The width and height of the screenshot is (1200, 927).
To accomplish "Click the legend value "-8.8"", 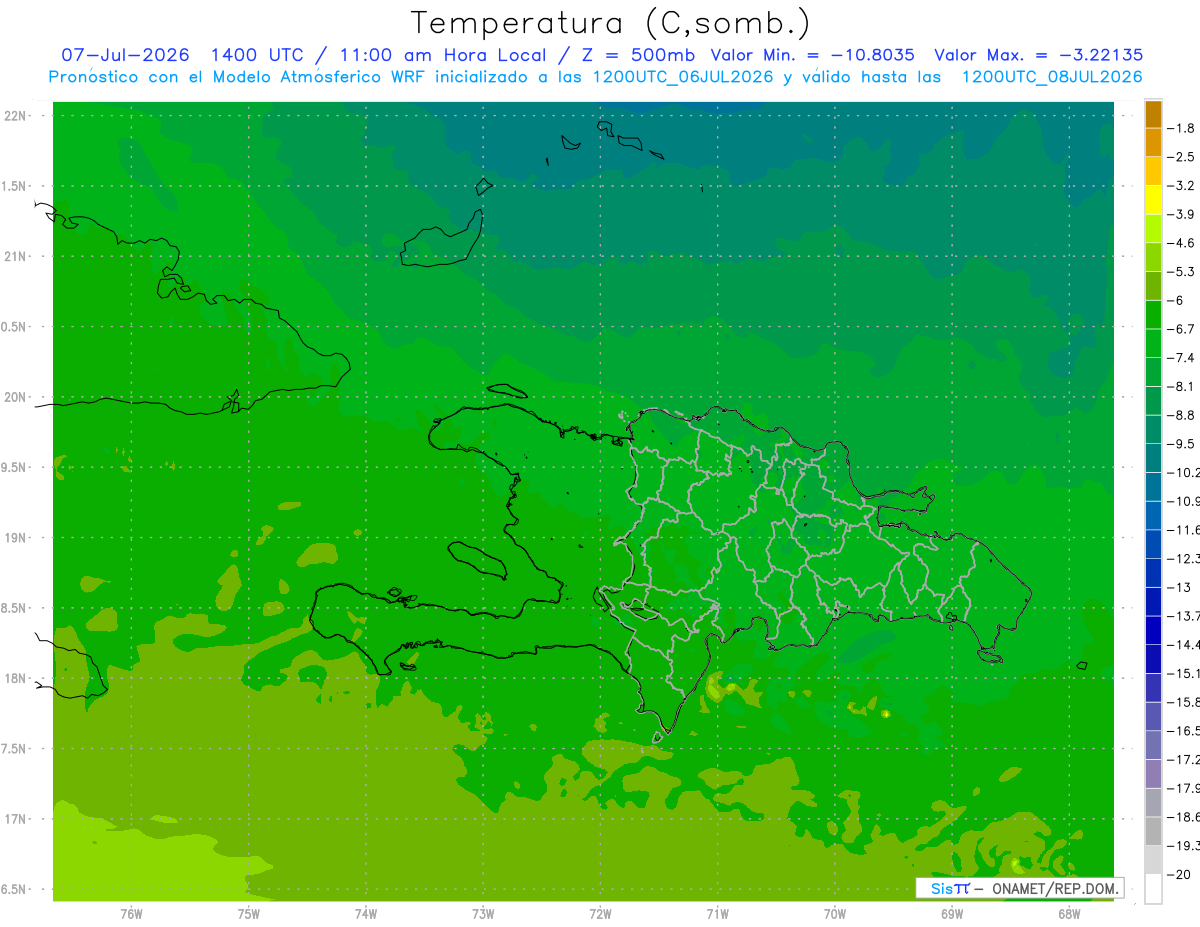I will point(1183,415).
